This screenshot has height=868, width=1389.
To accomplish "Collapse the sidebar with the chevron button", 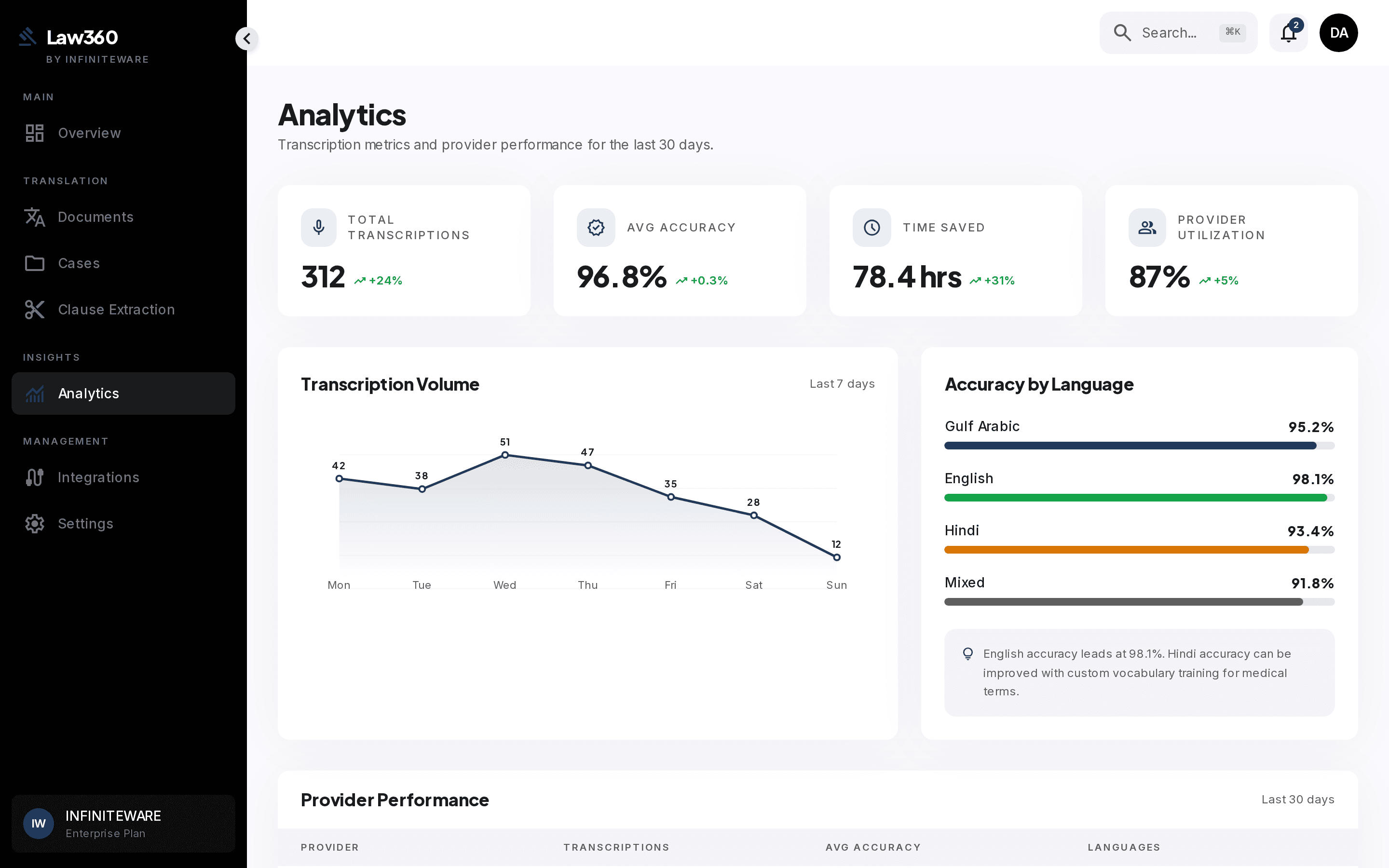I will (247, 39).
